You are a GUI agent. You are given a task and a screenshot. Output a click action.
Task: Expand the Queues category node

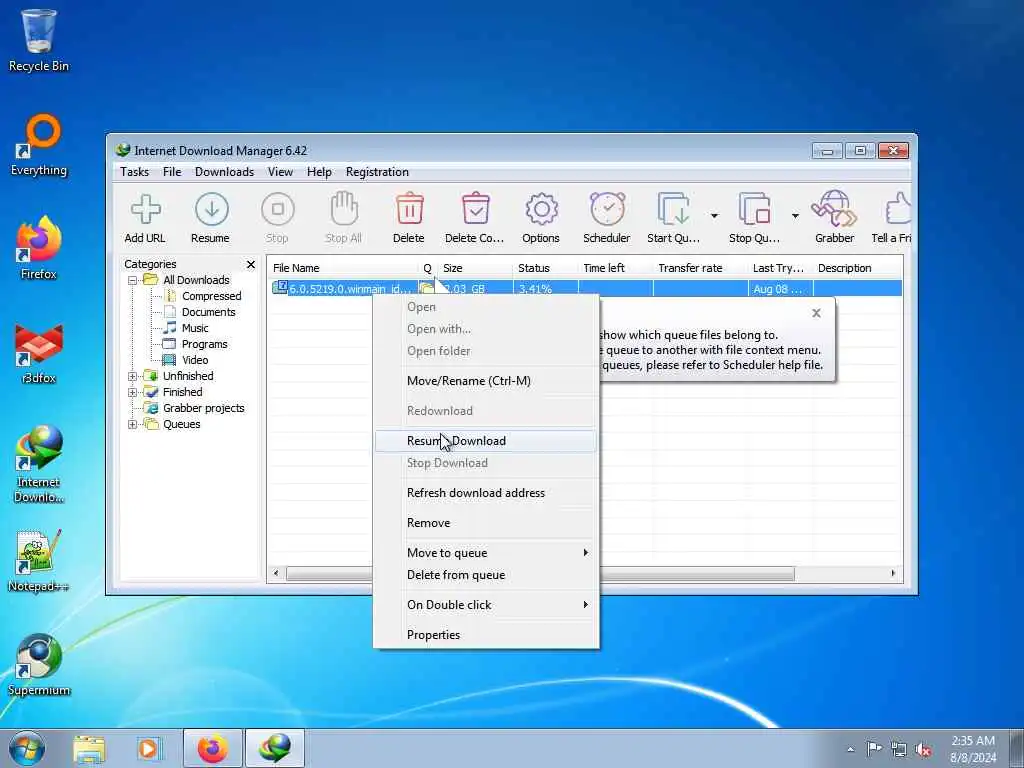pyautogui.click(x=133, y=424)
